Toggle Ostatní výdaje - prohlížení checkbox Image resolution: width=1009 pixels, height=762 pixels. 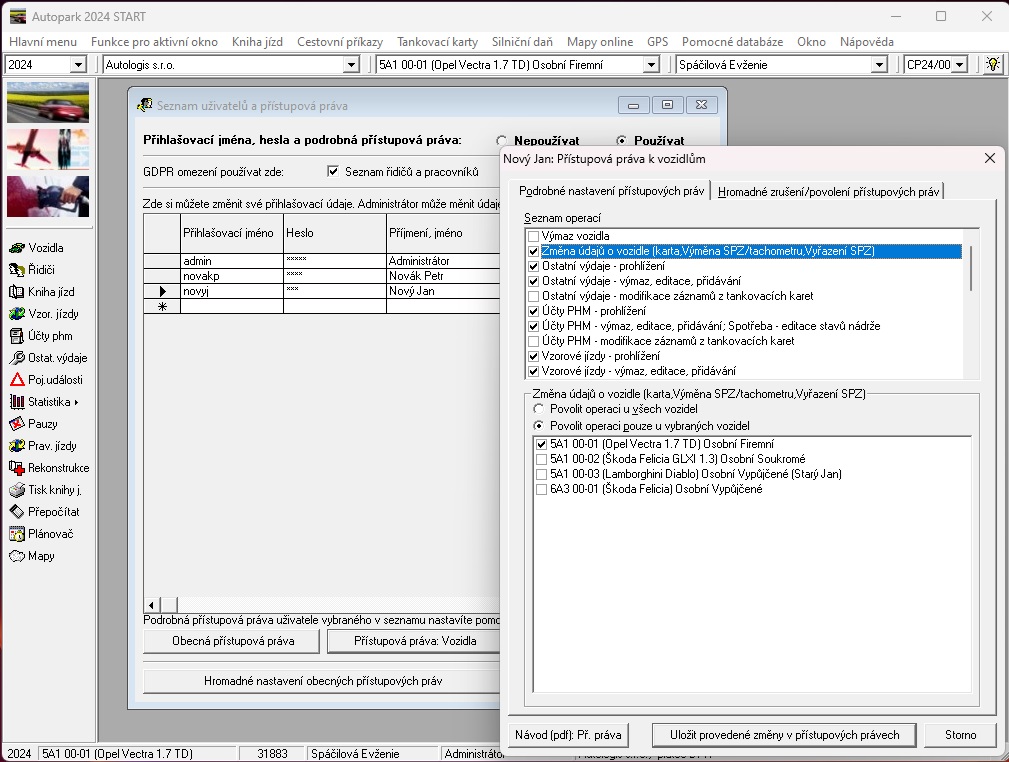(533, 266)
